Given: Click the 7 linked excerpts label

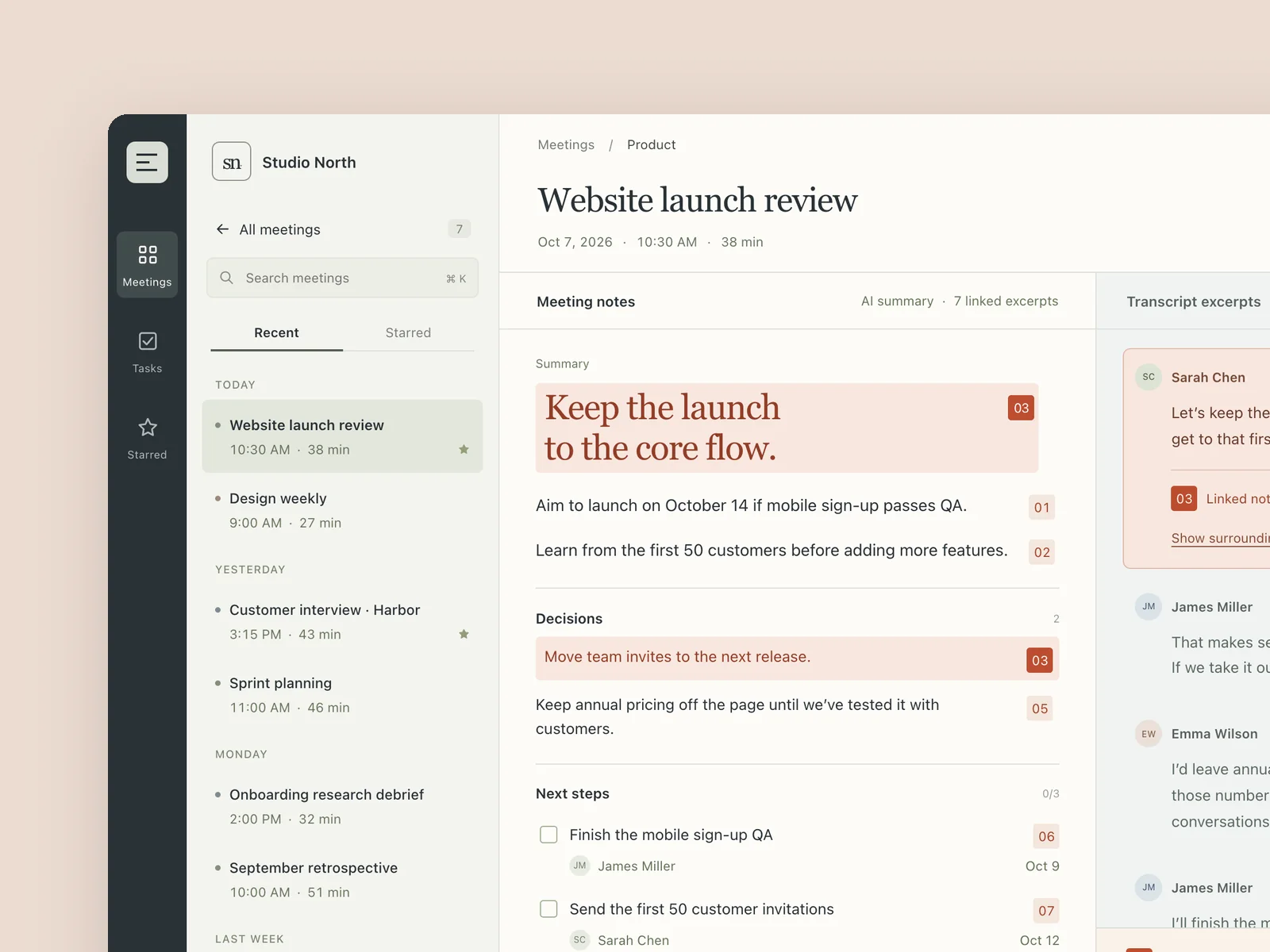Looking at the screenshot, I should click(x=1006, y=301).
